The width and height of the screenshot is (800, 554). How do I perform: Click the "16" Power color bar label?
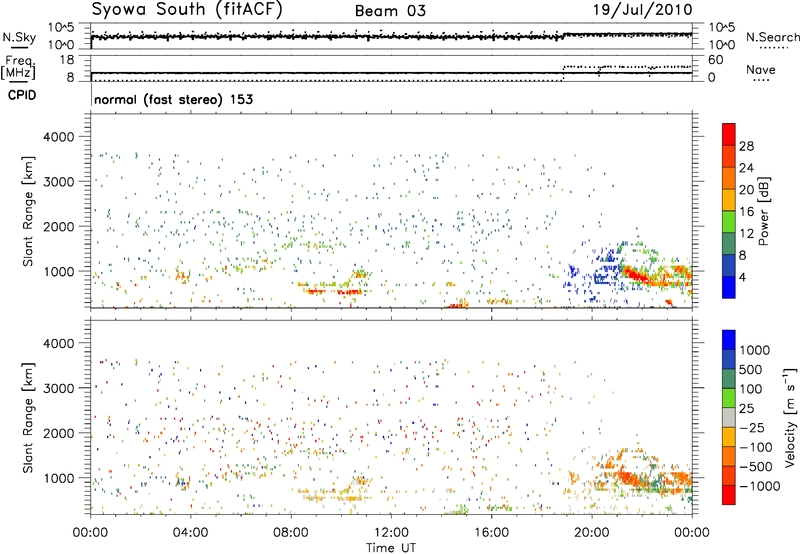746,212
